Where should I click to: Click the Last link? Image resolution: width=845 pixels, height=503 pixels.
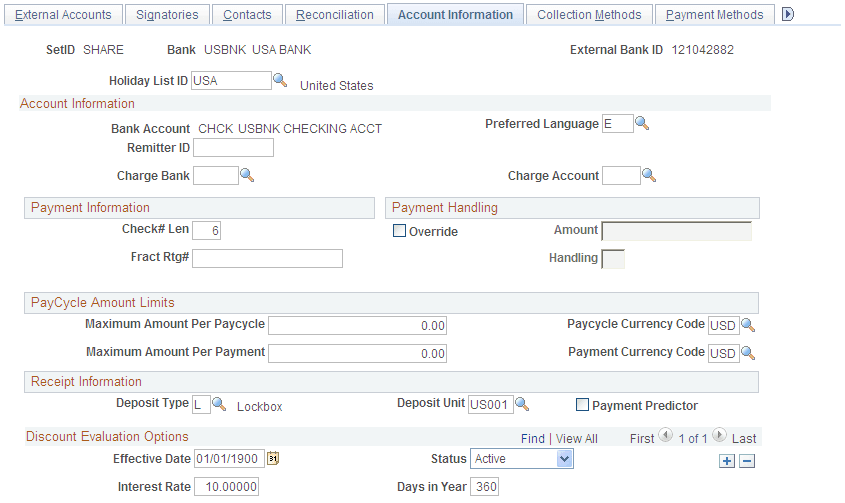coord(744,439)
